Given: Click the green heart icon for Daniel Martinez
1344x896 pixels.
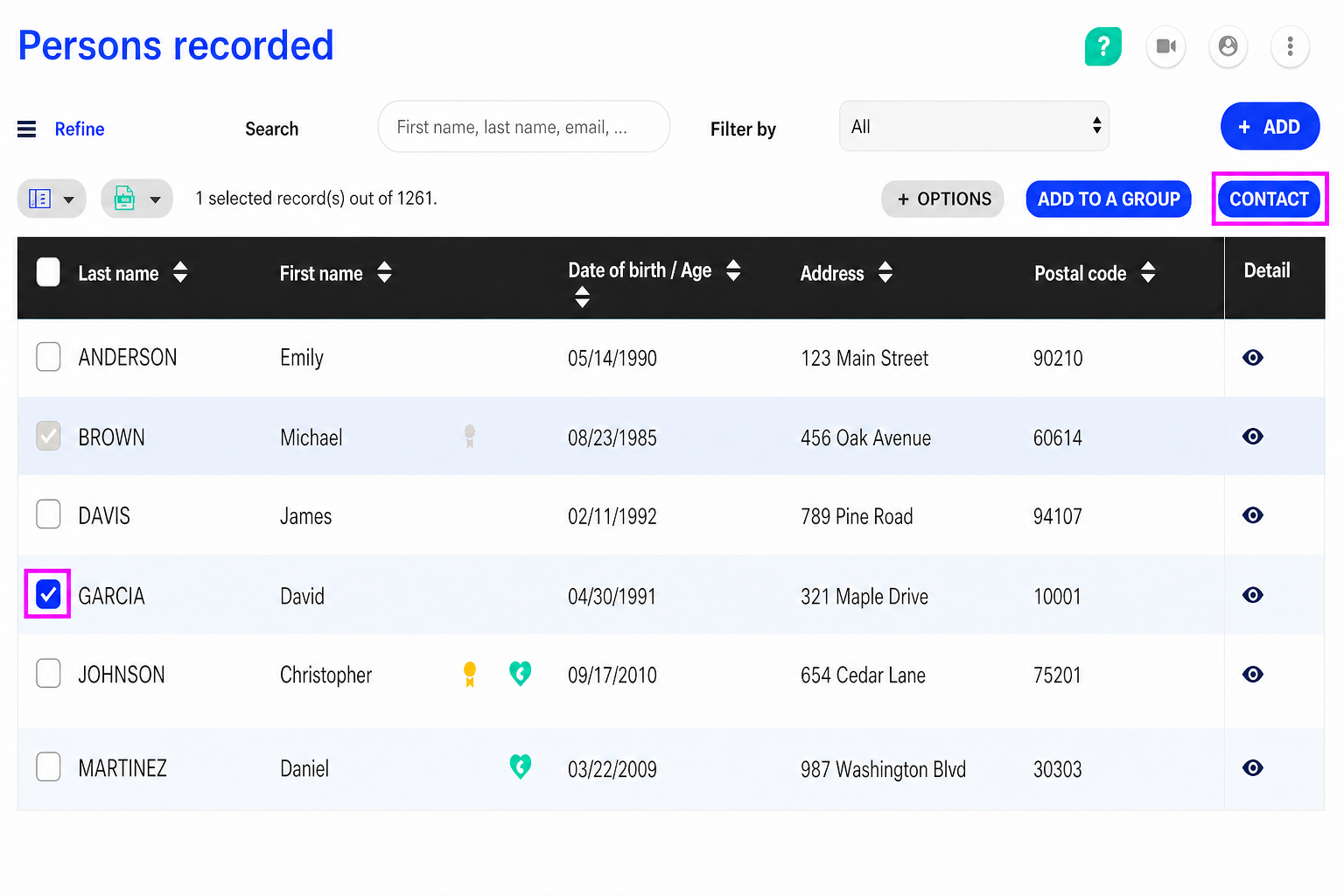Looking at the screenshot, I should (521, 766).
